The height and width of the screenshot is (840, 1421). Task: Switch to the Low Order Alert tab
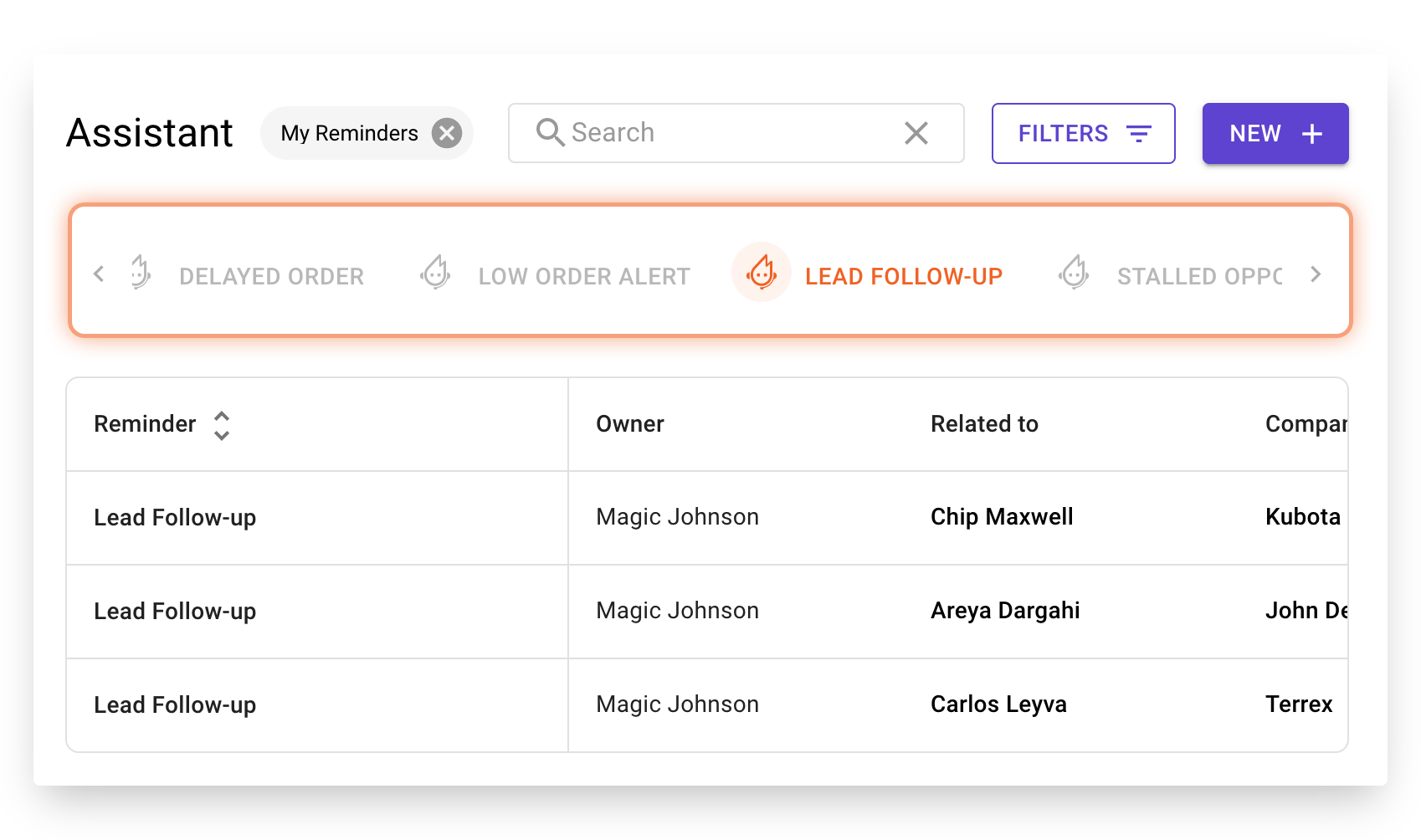coord(584,276)
